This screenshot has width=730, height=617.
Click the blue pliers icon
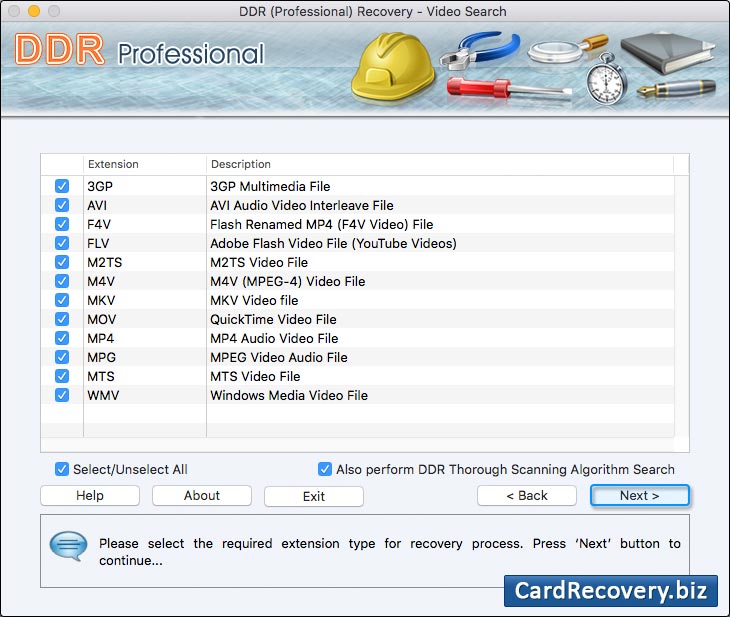pos(480,50)
